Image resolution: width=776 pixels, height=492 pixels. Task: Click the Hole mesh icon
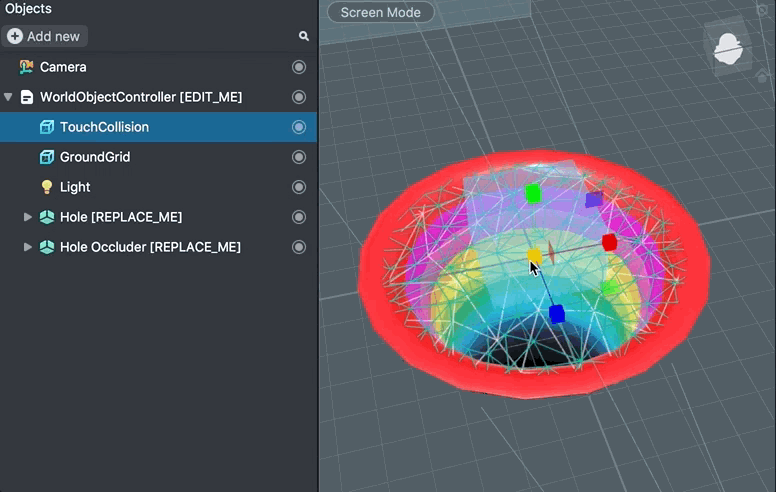47,217
